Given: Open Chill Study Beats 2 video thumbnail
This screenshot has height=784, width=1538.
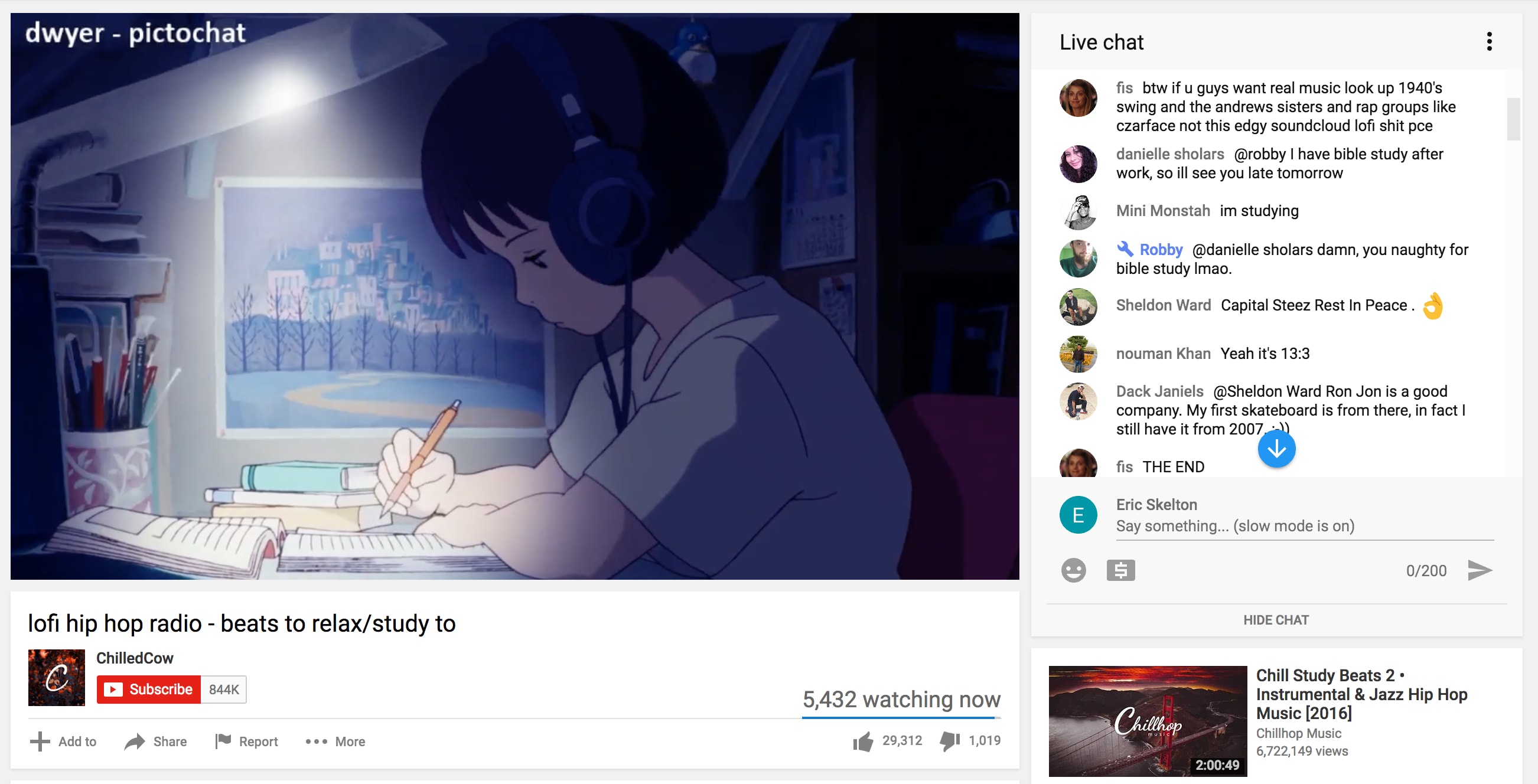Looking at the screenshot, I should coord(1148,721).
